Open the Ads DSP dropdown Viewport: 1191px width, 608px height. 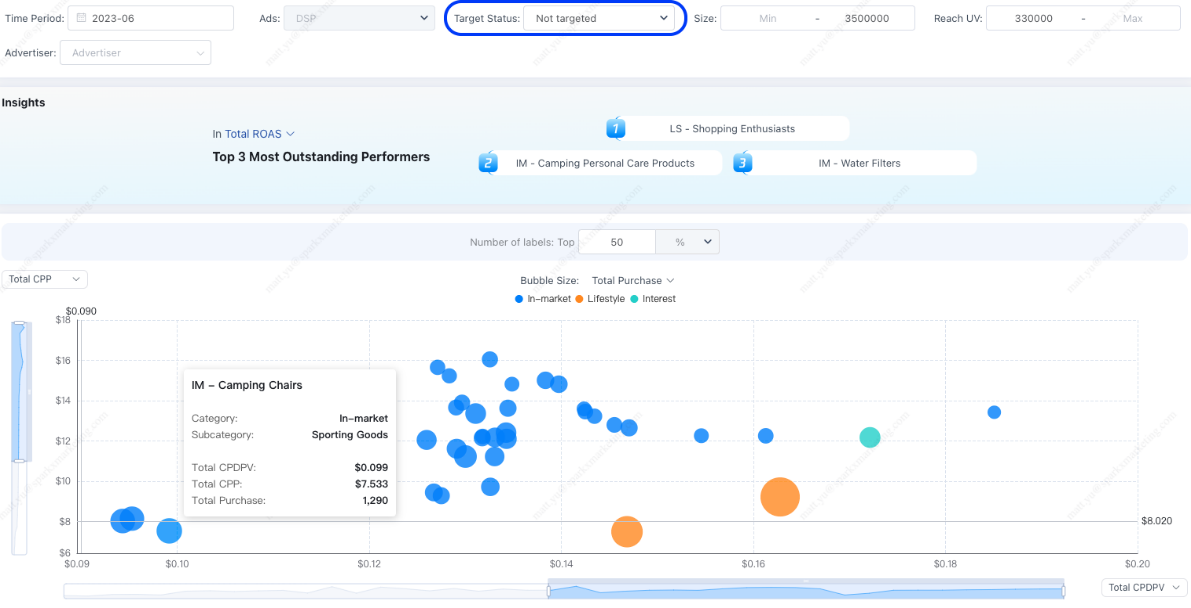[x=359, y=18]
